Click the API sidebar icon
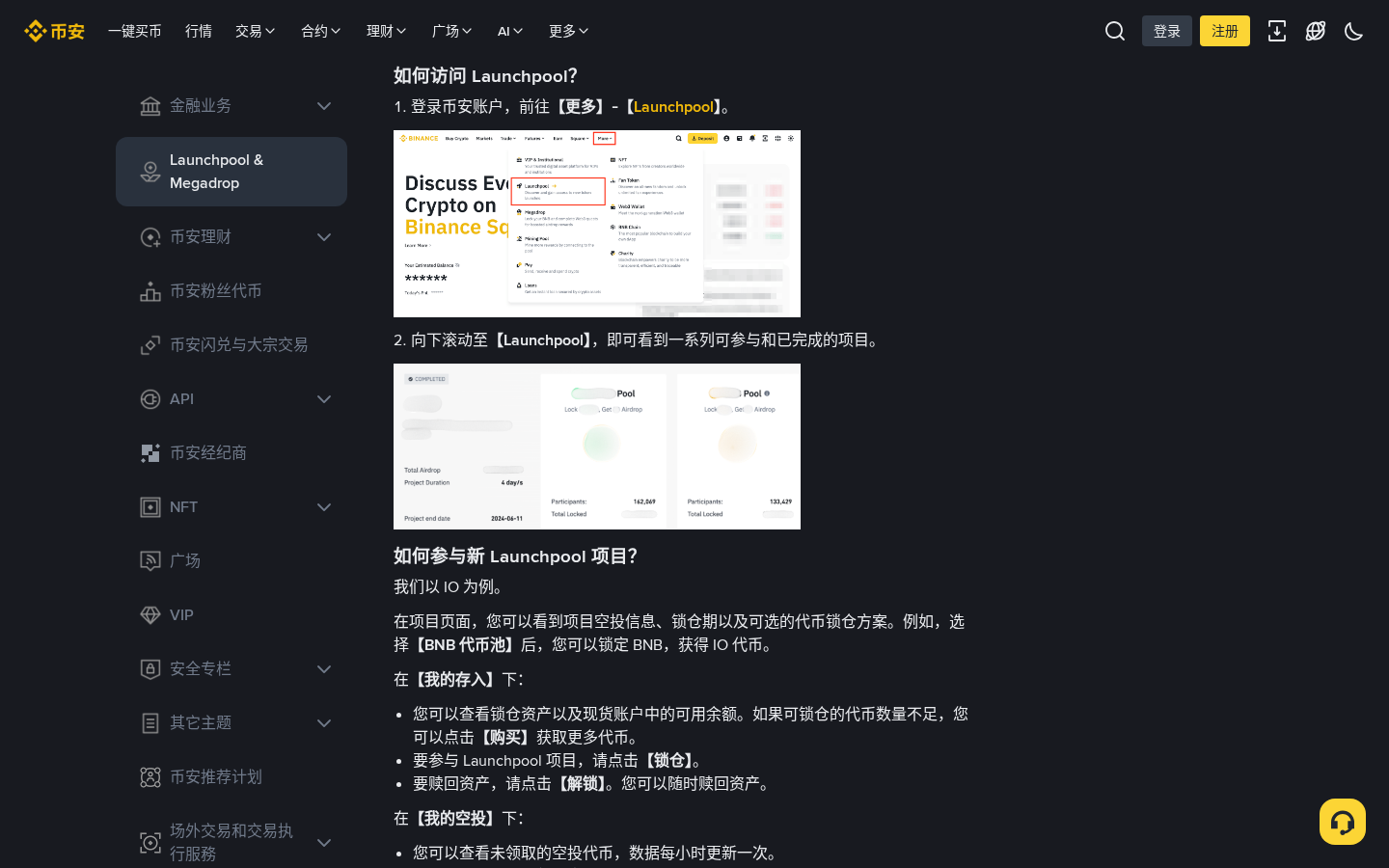The image size is (1389, 868). (x=150, y=399)
